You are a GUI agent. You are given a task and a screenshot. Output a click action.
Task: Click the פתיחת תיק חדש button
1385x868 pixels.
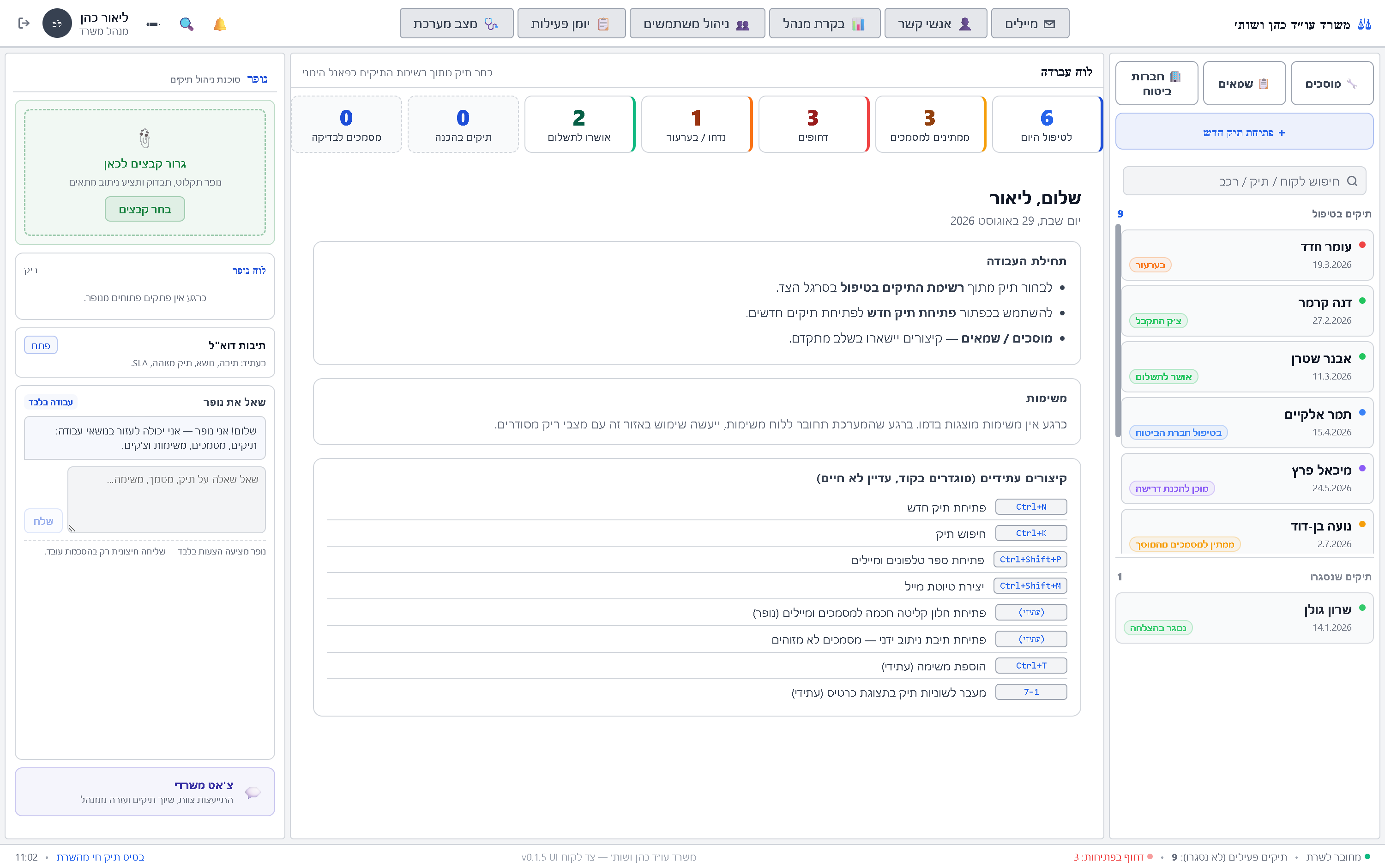1244,132
